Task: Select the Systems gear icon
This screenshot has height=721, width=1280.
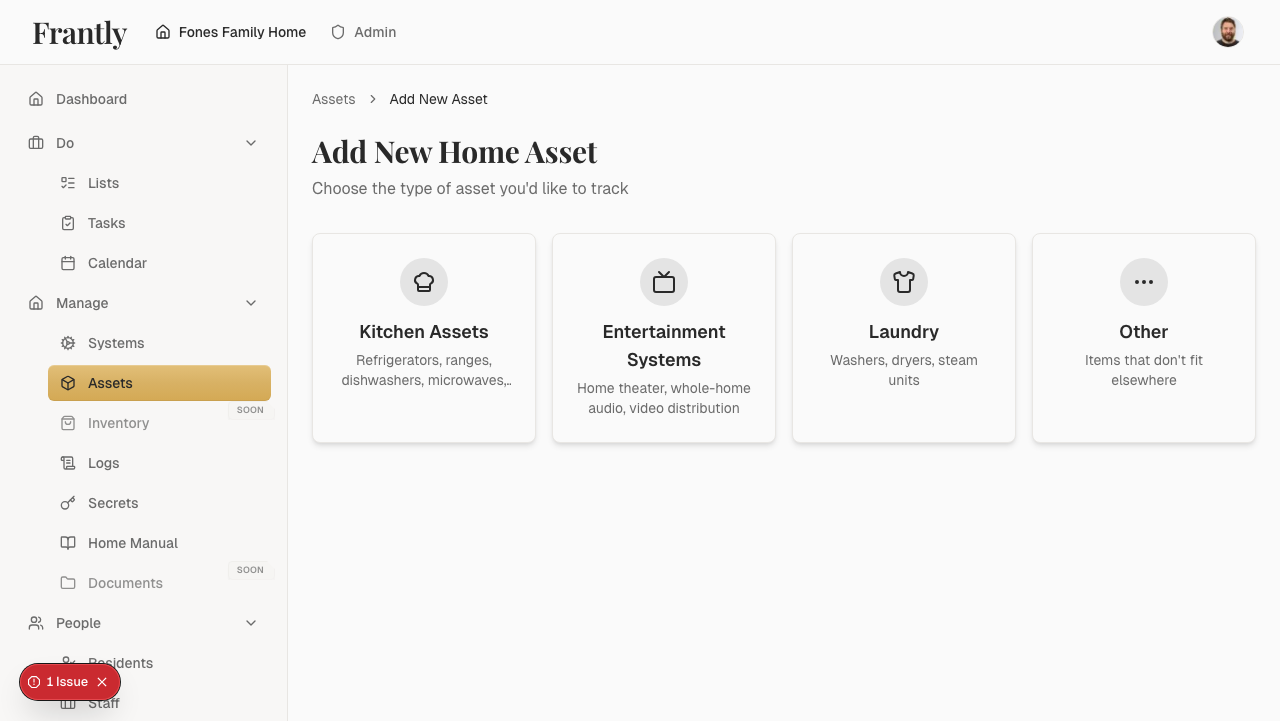Action: [68, 343]
